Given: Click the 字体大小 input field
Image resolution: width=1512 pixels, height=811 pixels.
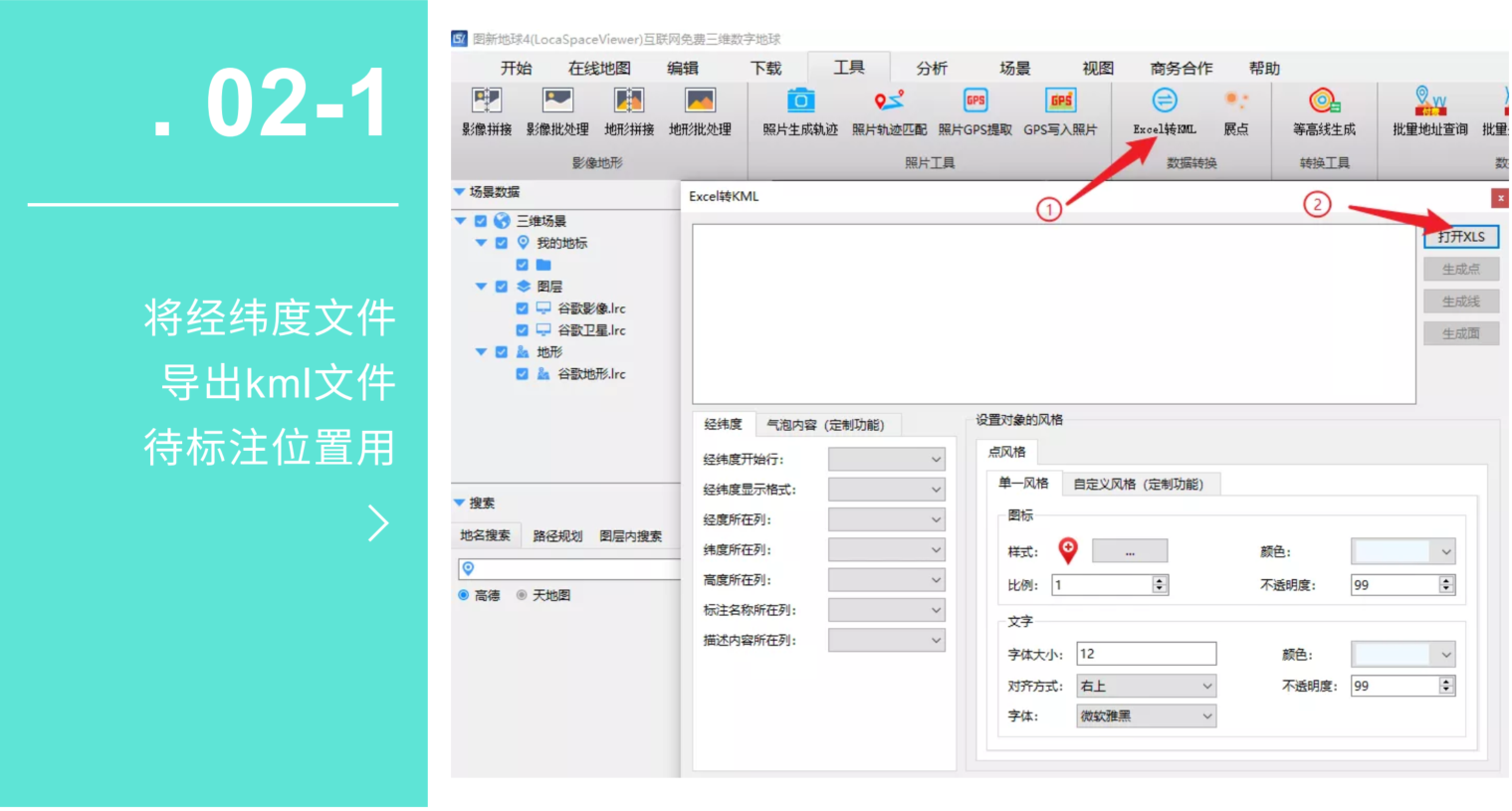Looking at the screenshot, I should [1147, 654].
